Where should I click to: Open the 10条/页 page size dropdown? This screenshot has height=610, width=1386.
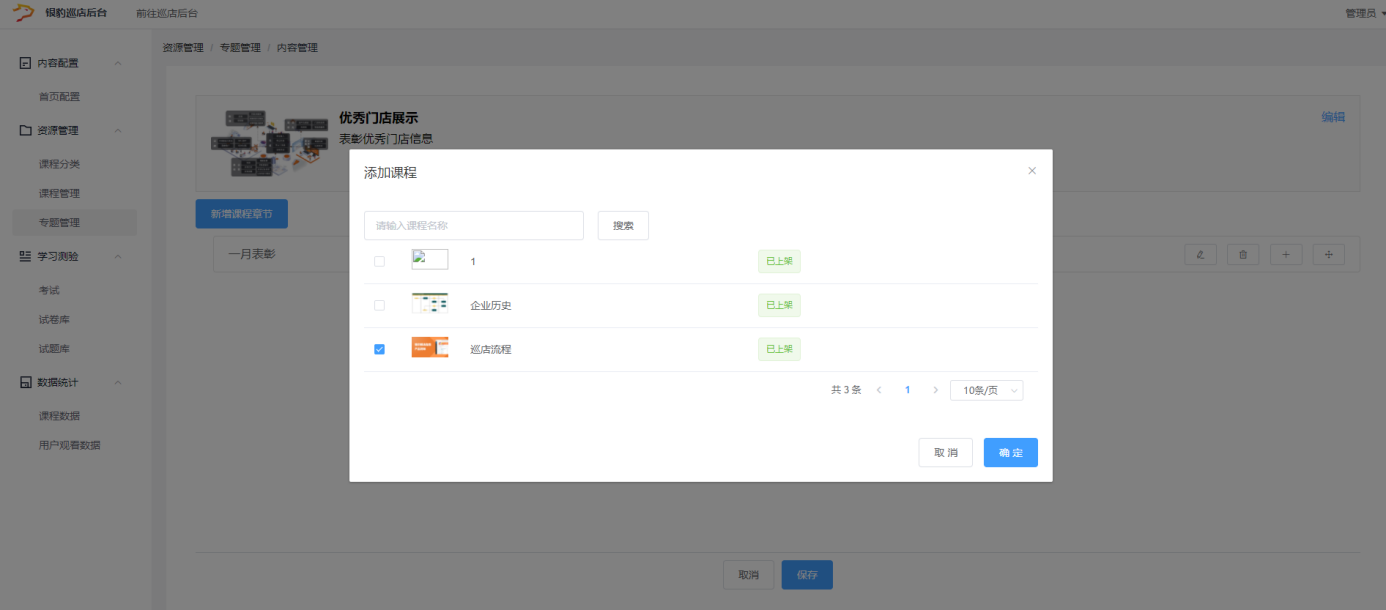tap(986, 390)
